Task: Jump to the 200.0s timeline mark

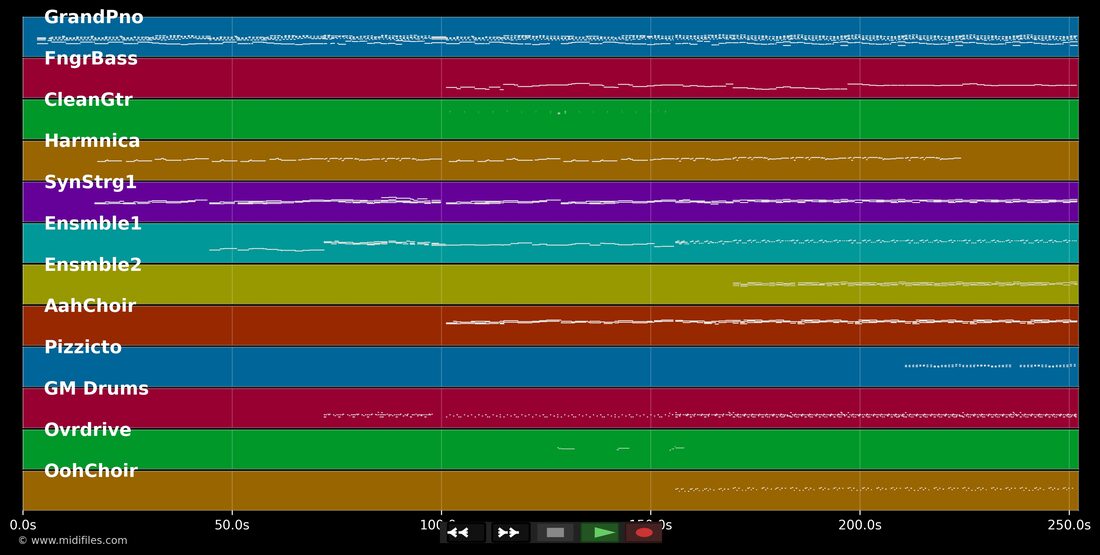Action: (859, 525)
